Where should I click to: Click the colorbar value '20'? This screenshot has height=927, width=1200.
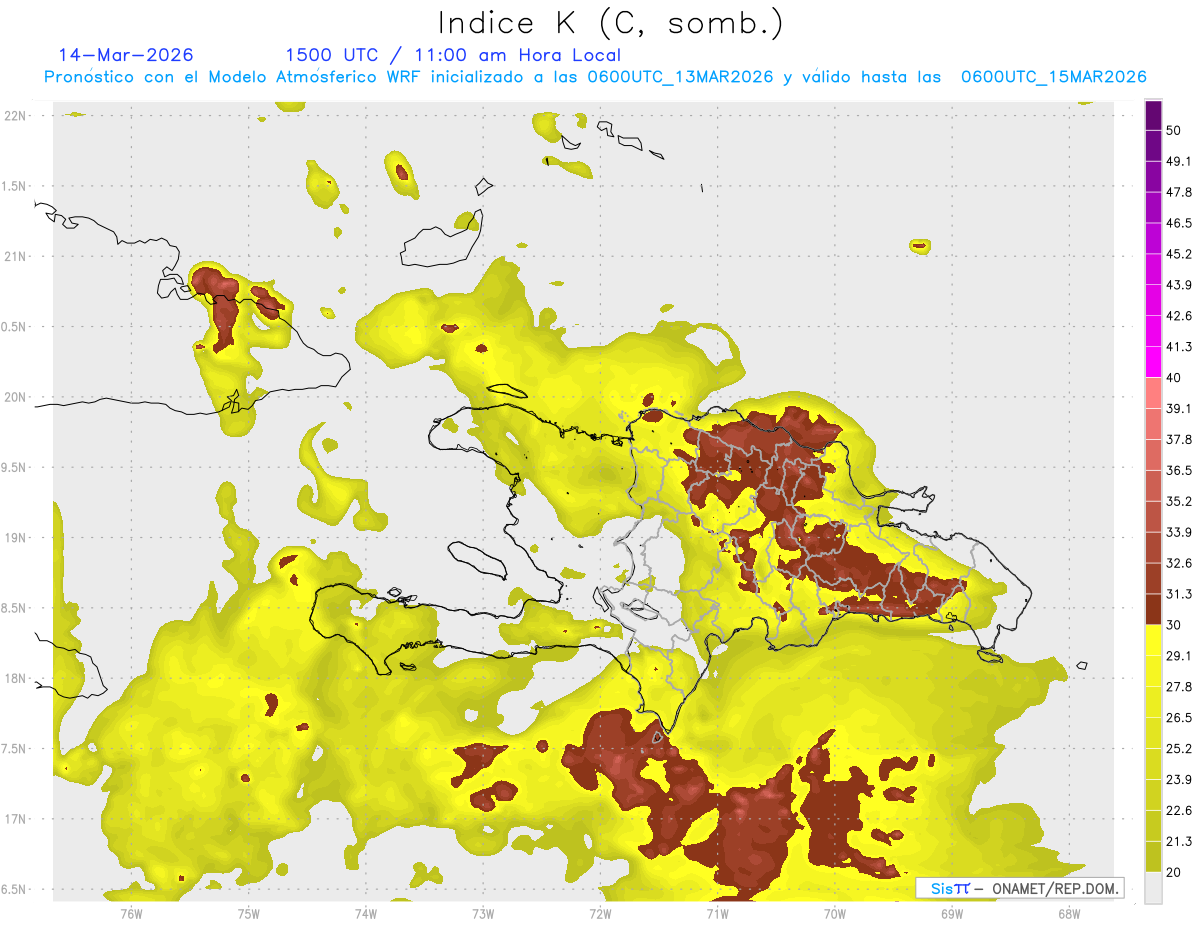pos(1174,871)
